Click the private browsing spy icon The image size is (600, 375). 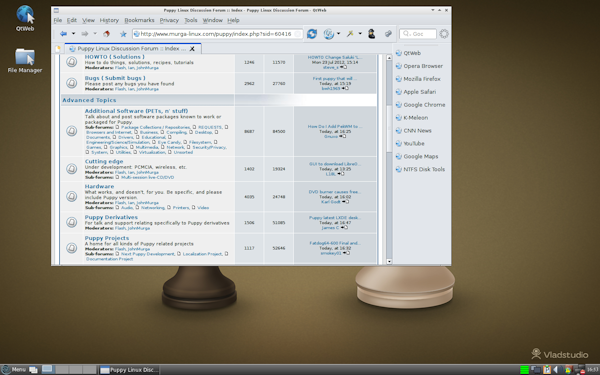(372, 34)
